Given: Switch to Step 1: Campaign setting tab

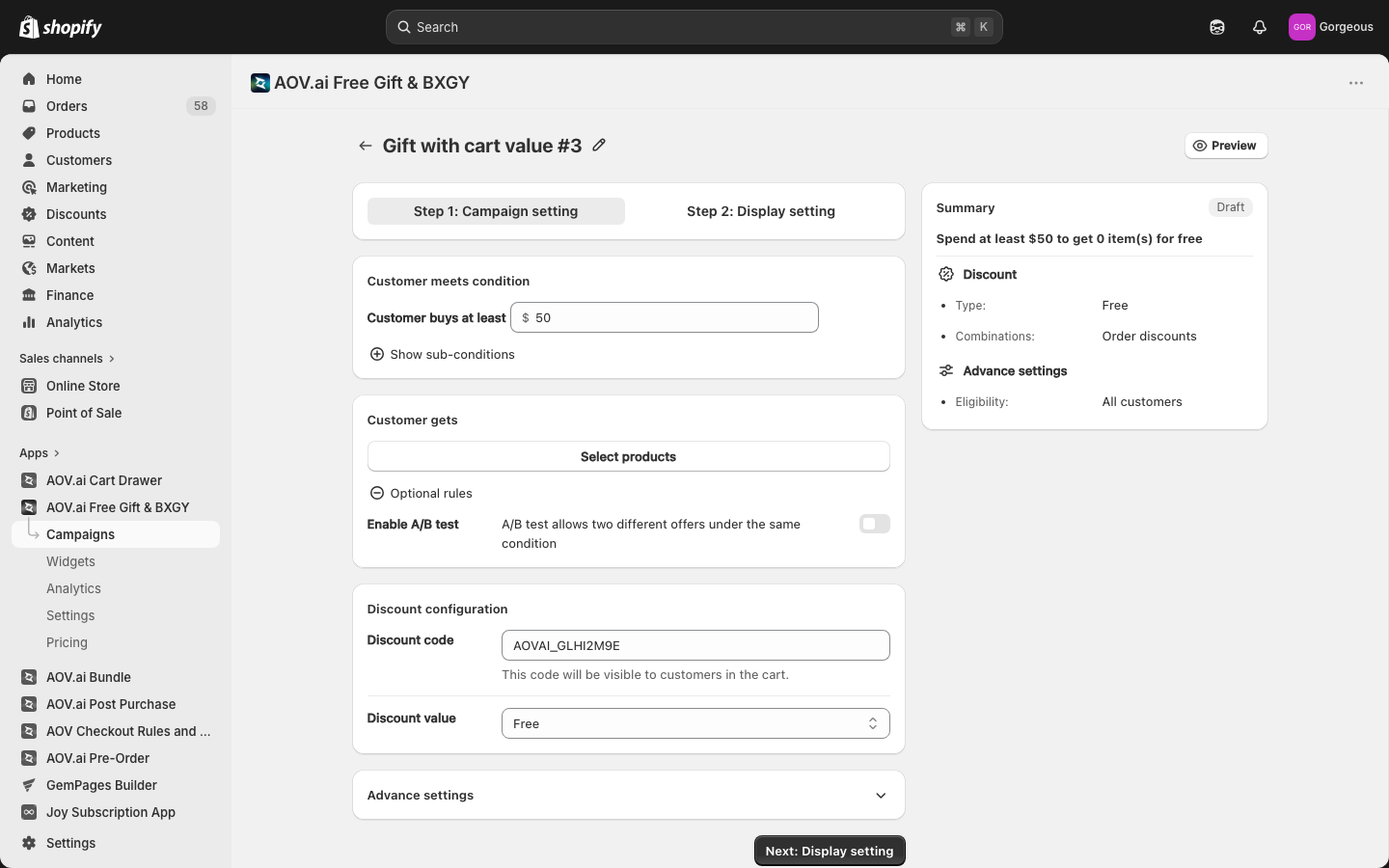Looking at the screenshot, I should pyautogui.click(x=496, y=211).
